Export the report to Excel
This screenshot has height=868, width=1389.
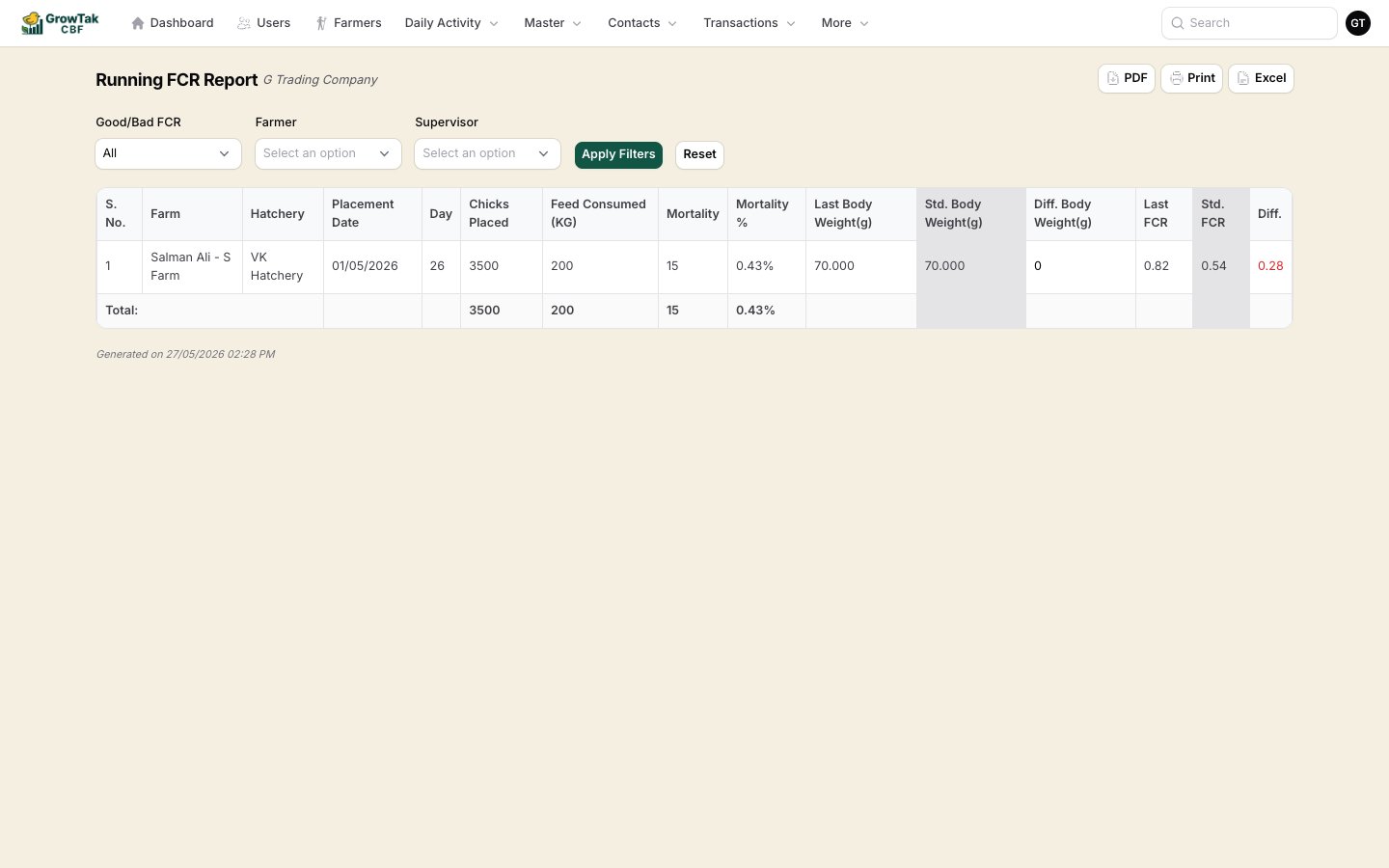(1261, 78)
